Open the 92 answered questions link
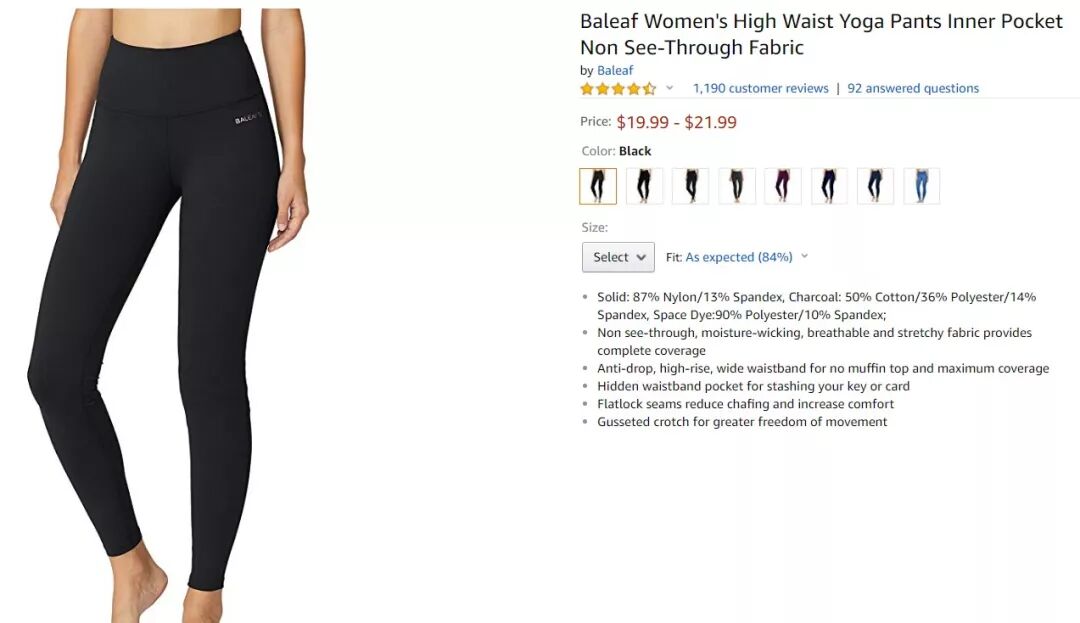Image resolution: width=1080 pixels, height=623 pixels. click(913, 88)
